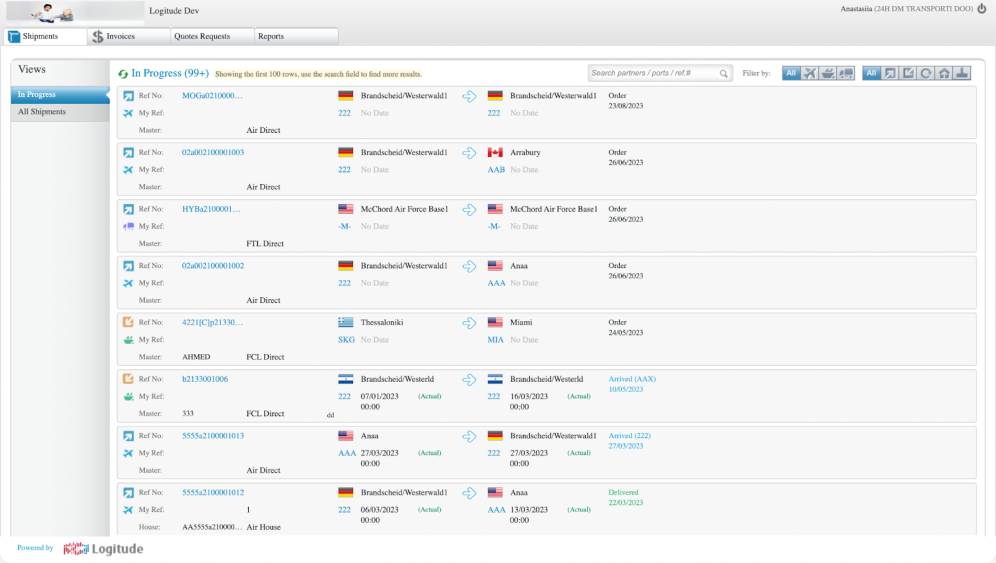This screenshot has width=996, height=563.
Task: Click AAB port code under Arrabury
Action: [x=496, y=170]
